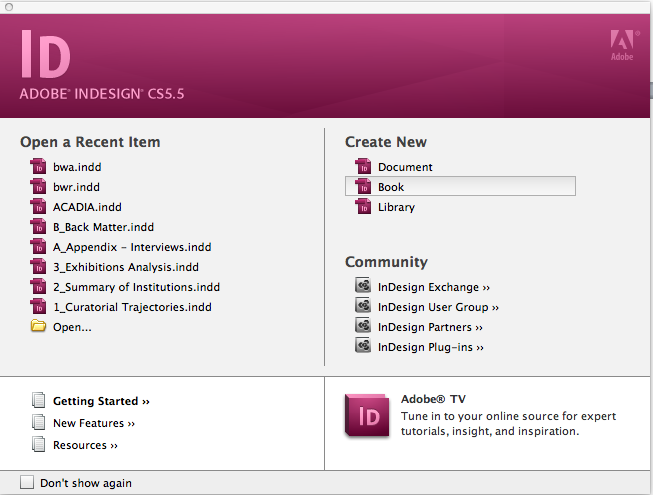Visit the InDesign Plug-ins link

coord(431,347)
